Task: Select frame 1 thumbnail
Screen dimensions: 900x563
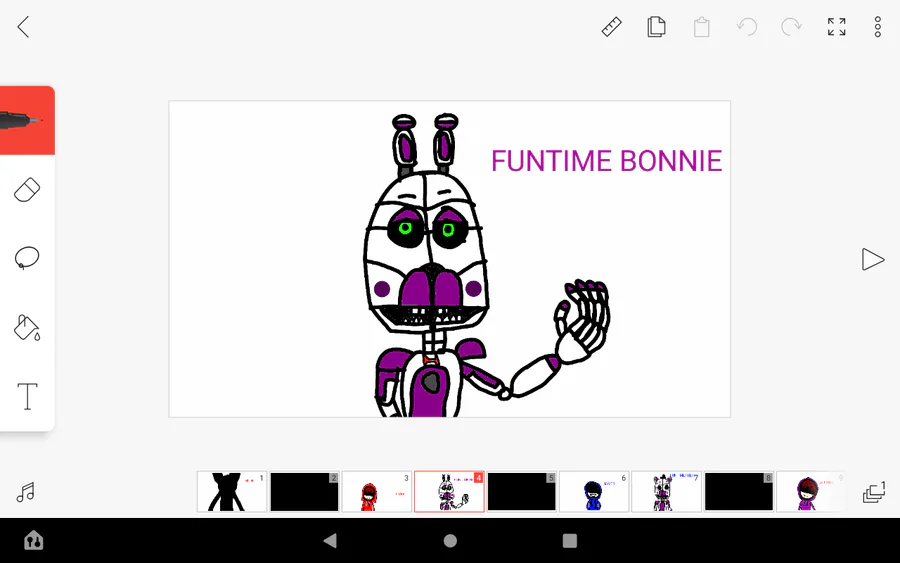Action: tap(231, 491)
